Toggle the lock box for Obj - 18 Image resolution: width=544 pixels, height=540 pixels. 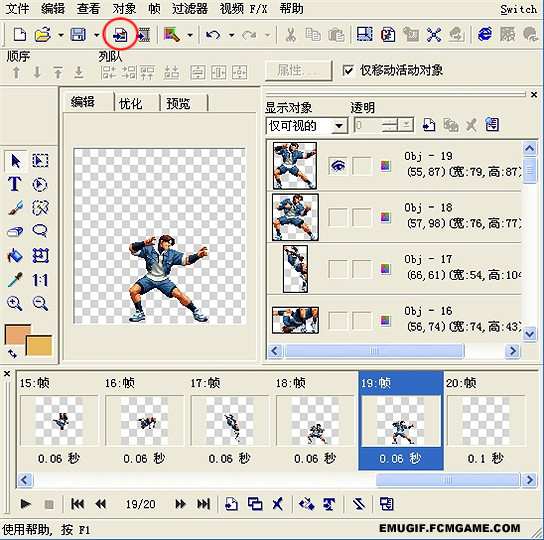[362, 218]
